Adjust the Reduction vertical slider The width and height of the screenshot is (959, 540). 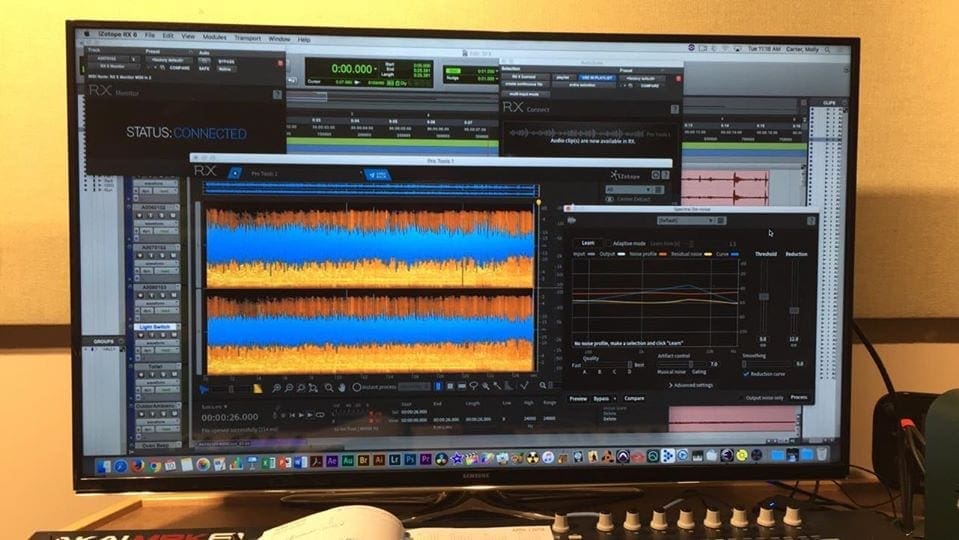793,311
